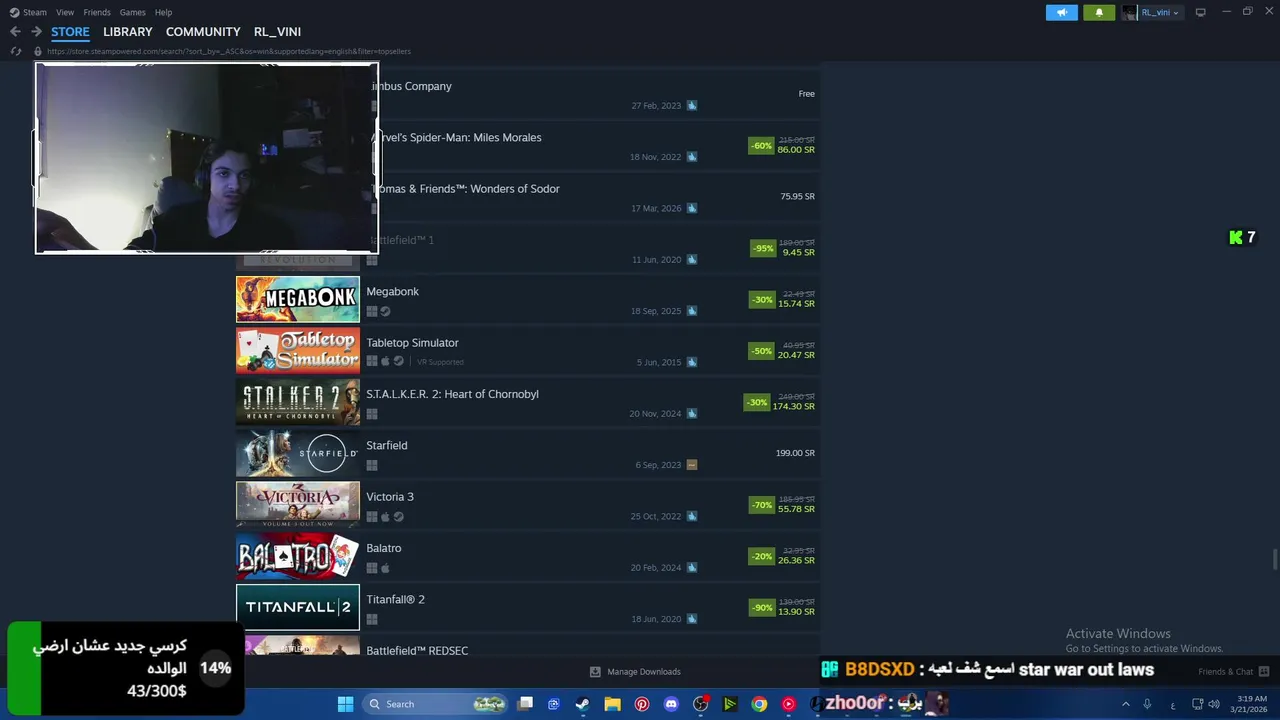Click the -90% discount badge for Titanfall 2
The image size is (1280, 720).
[762, 608]
